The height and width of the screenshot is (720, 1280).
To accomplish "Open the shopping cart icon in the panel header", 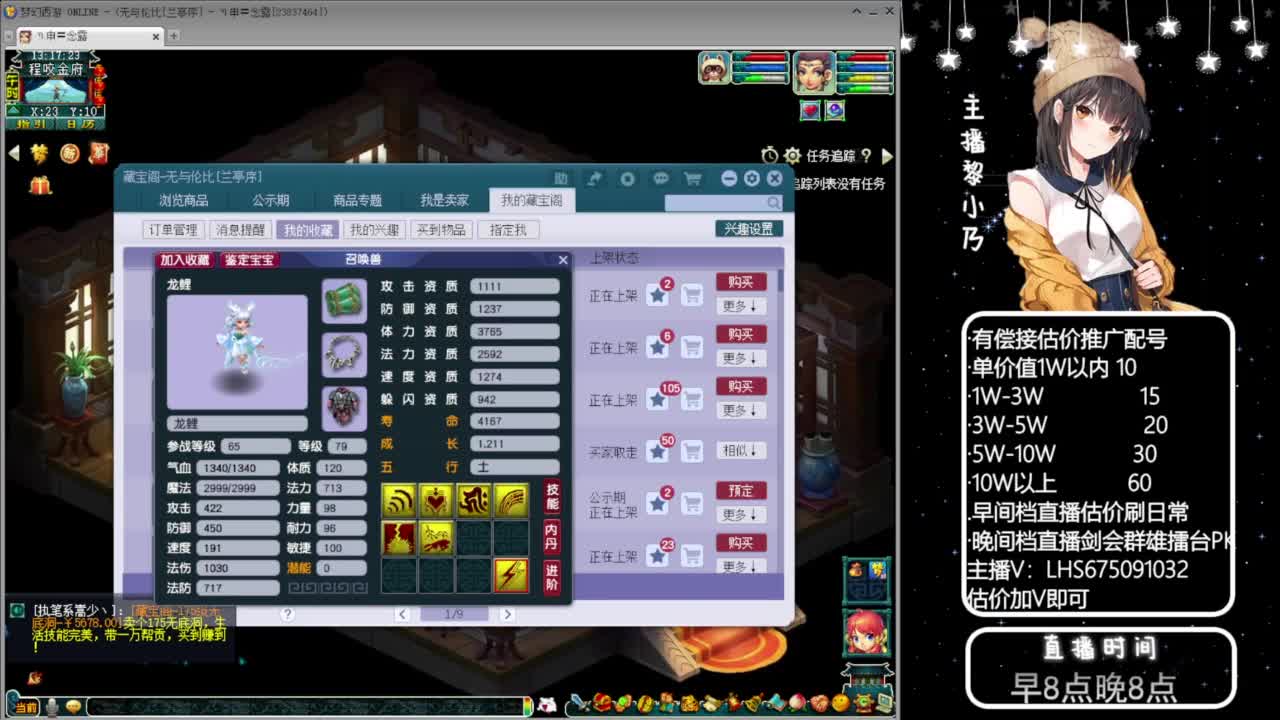I will 692,177.
